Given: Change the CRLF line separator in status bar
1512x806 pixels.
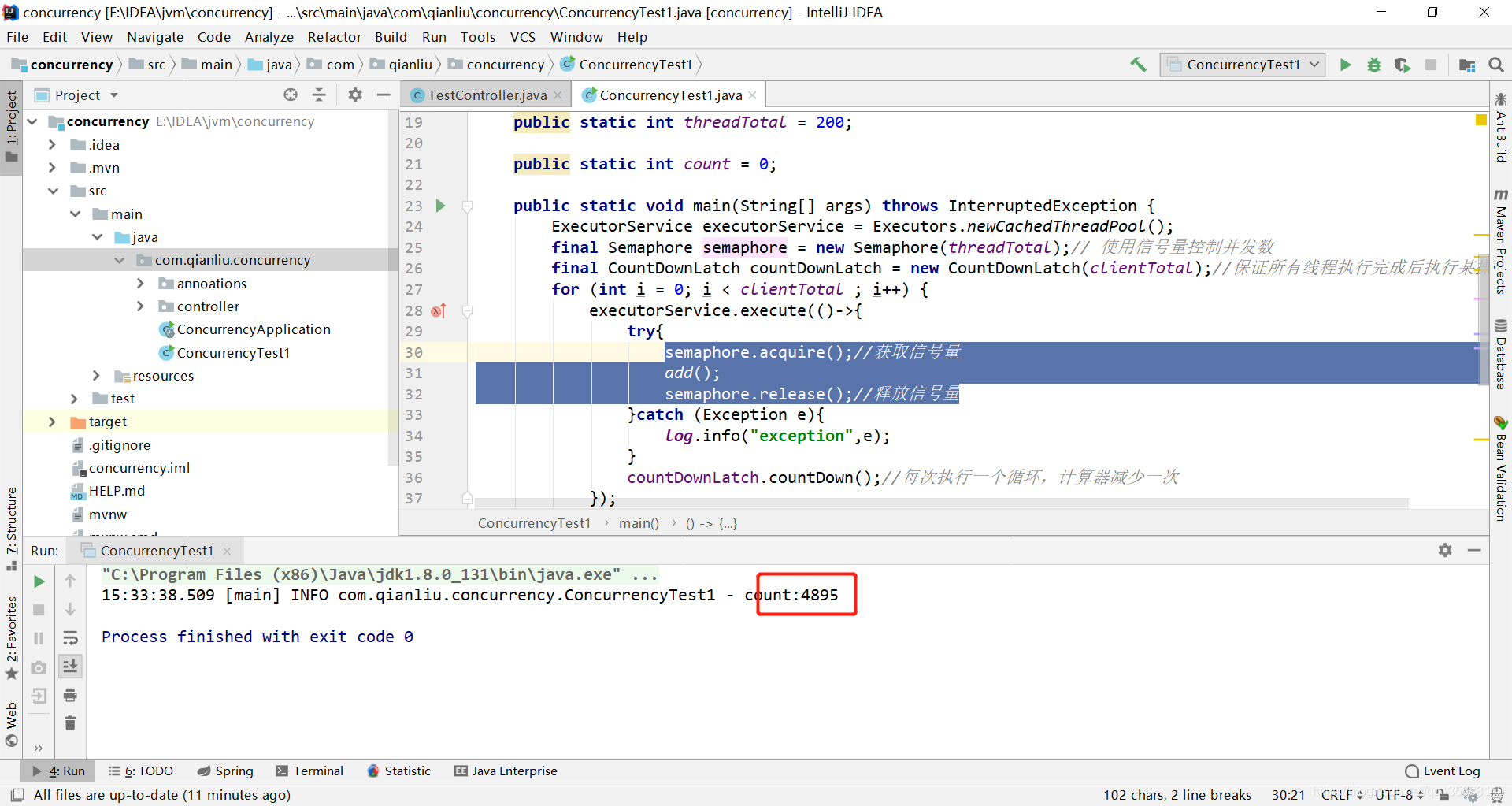Looking at the screenshot, I should (1341, 794).
